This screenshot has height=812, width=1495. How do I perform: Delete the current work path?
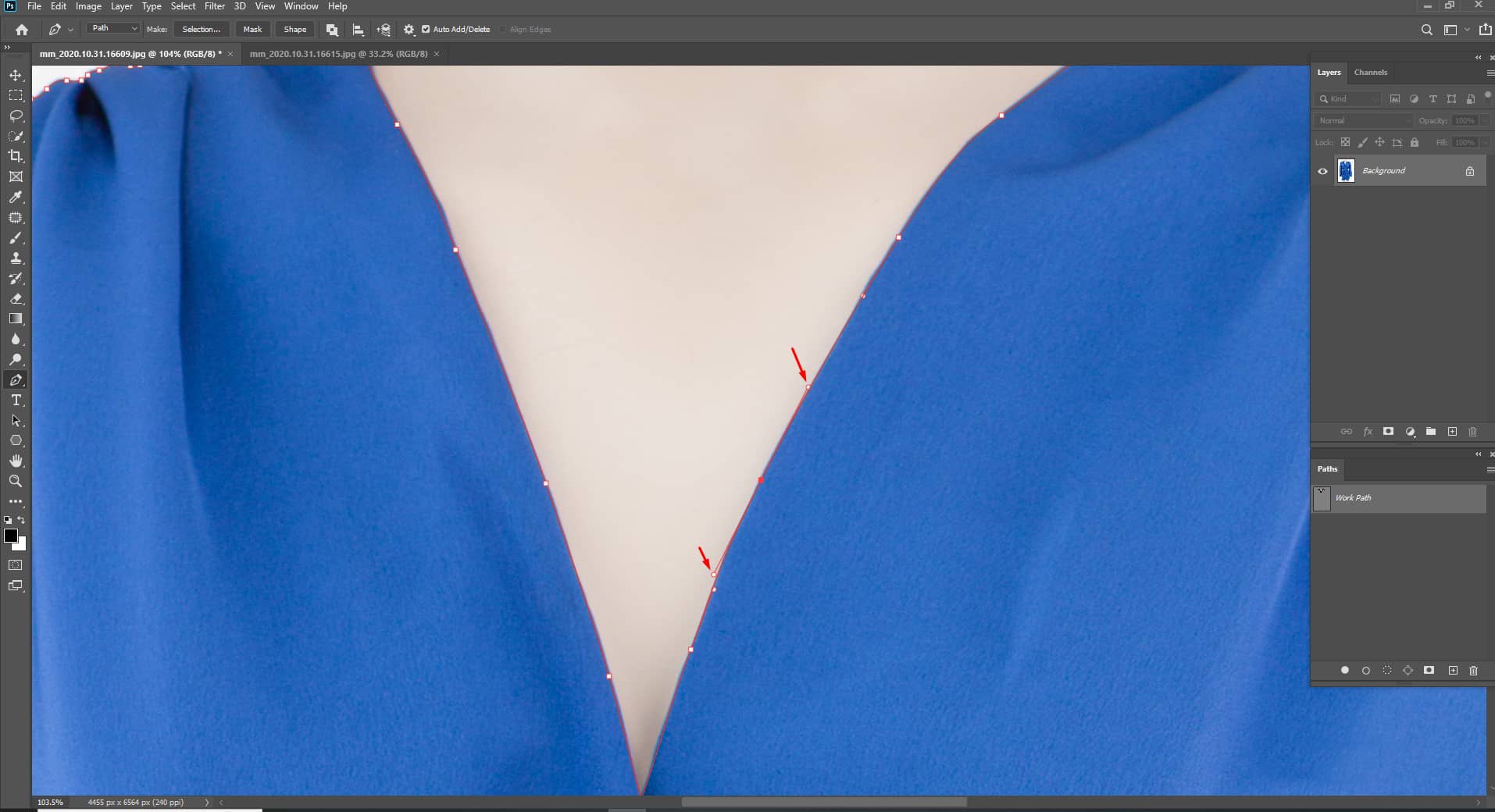[1474, 671]
